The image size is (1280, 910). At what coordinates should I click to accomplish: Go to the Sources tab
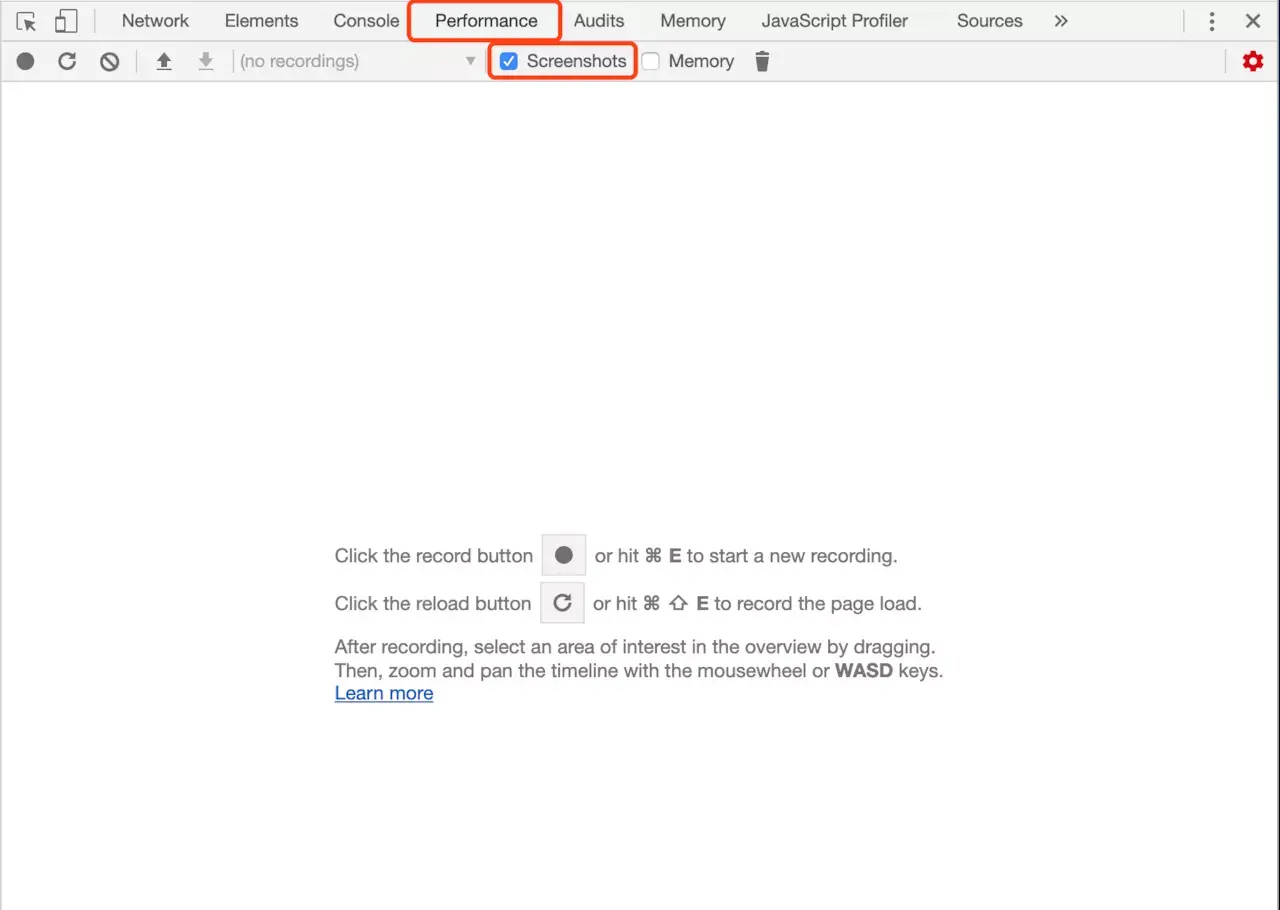coord(990,21)
